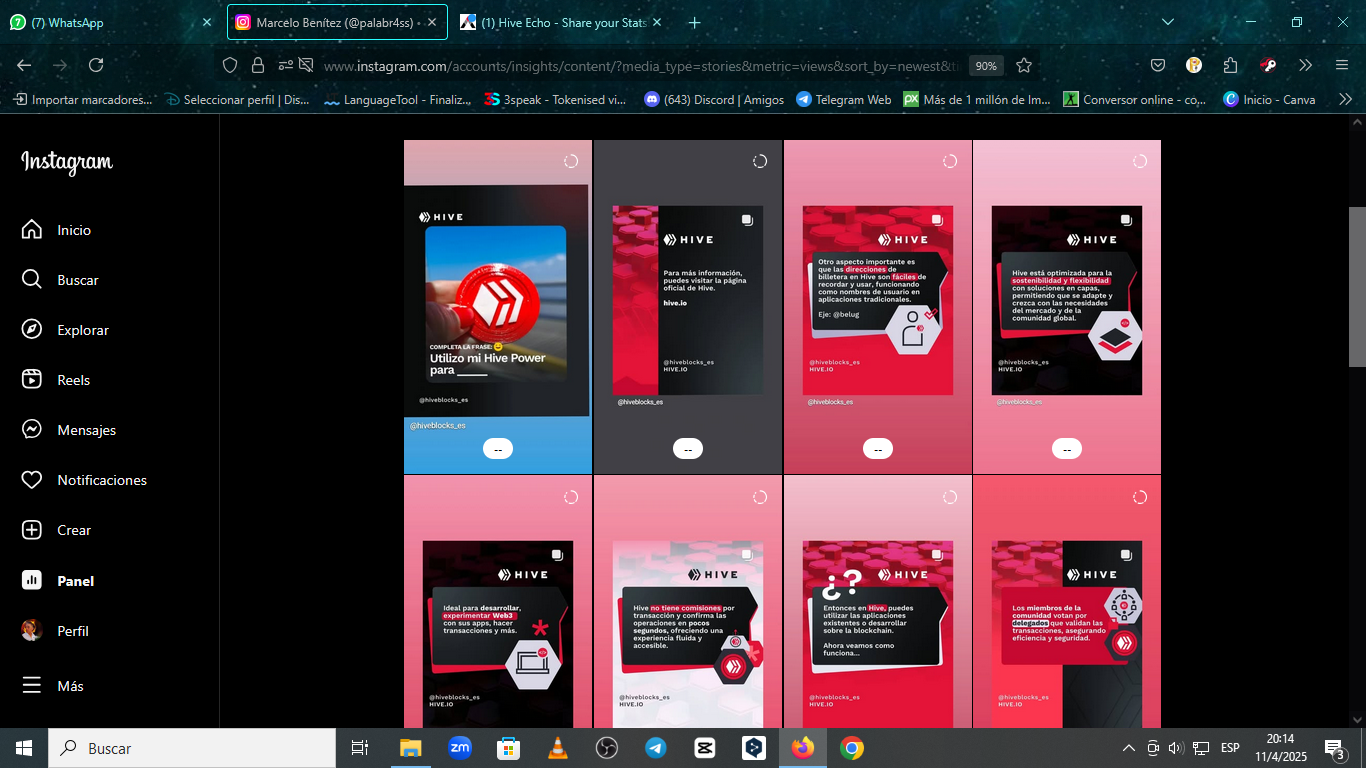Click the taskbar Buscar search box
This screenshot has width=1366, height=768.
pos(192,748)
